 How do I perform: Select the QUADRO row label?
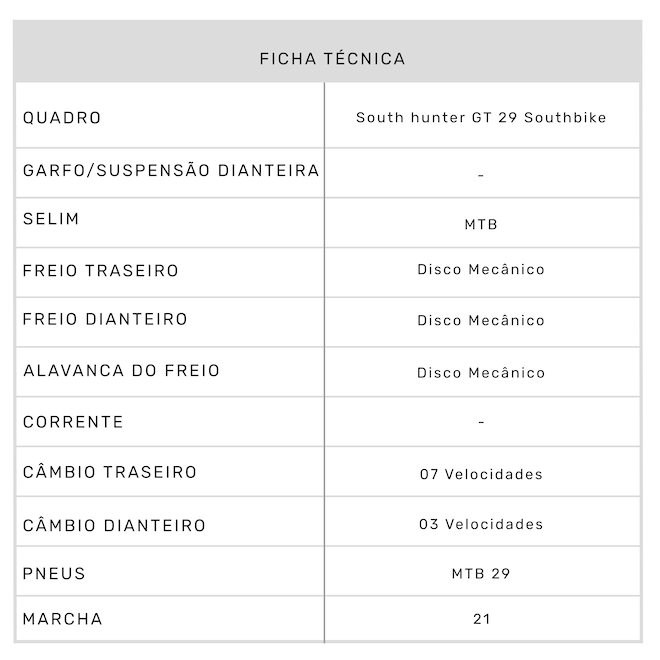[62, 118]
